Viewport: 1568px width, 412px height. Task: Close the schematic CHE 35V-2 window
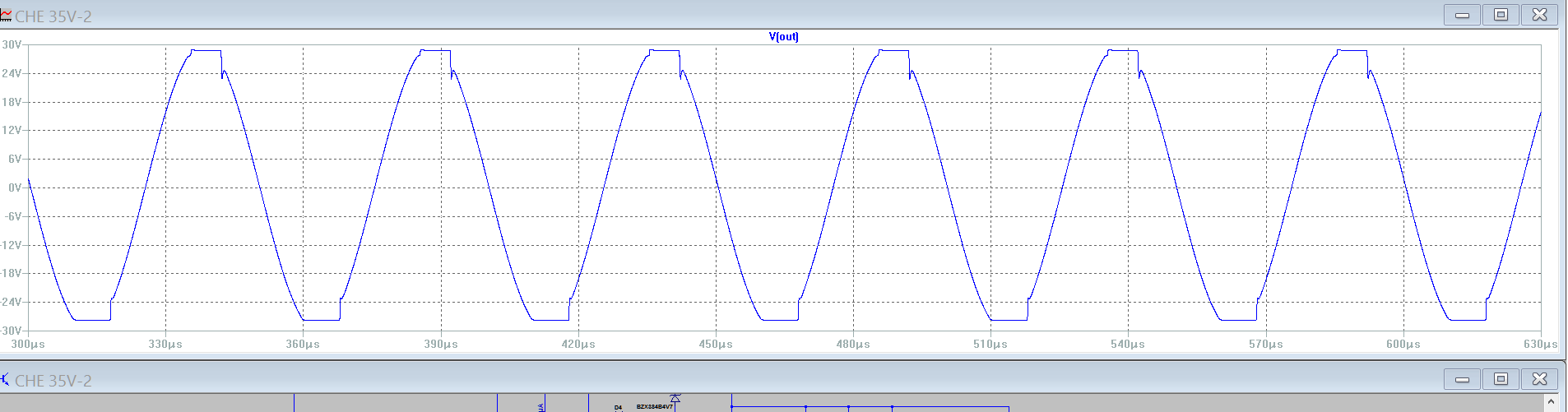click(1539, 379)
